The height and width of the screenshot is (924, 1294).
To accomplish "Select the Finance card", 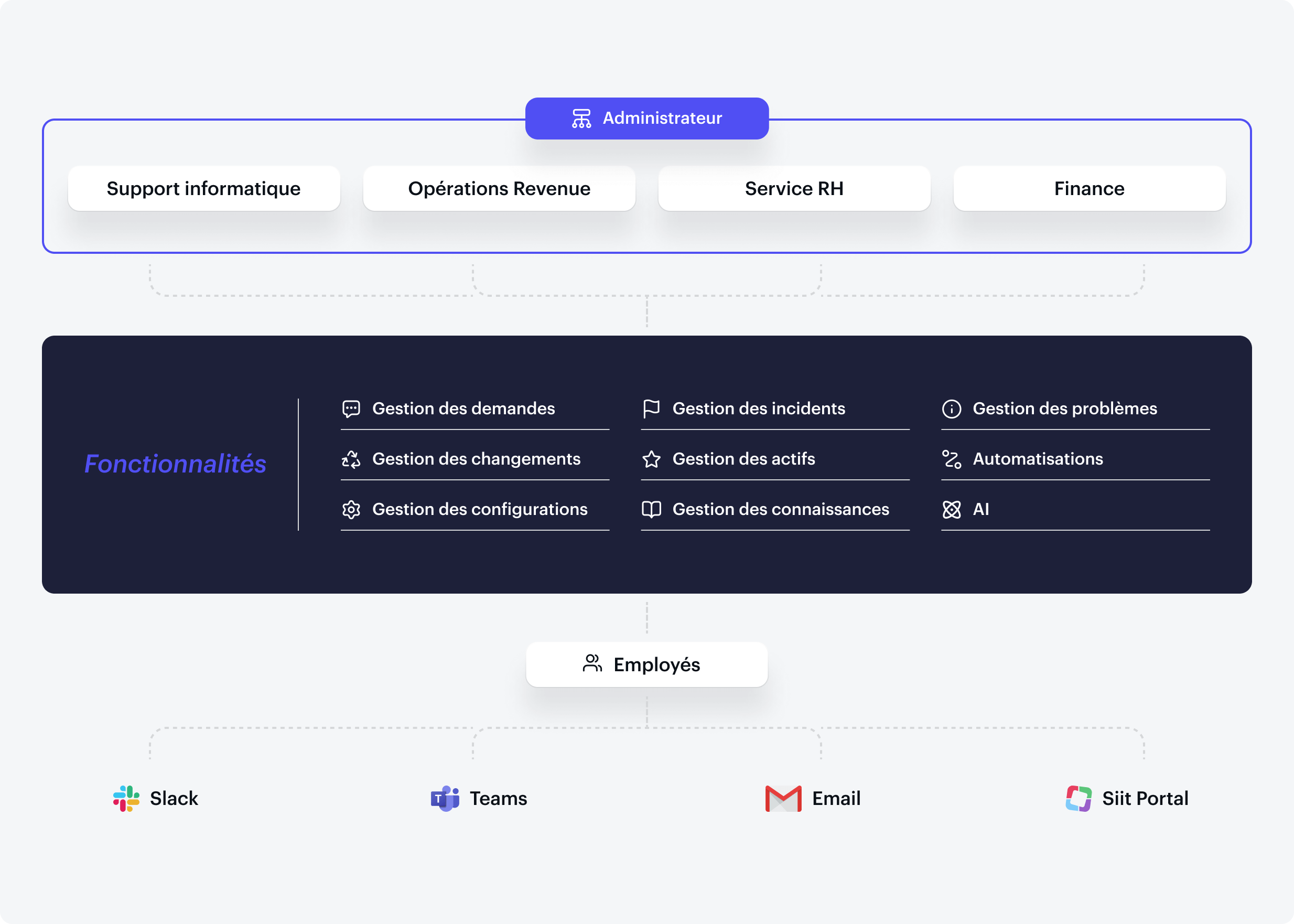I will (x=1088, y=188).
